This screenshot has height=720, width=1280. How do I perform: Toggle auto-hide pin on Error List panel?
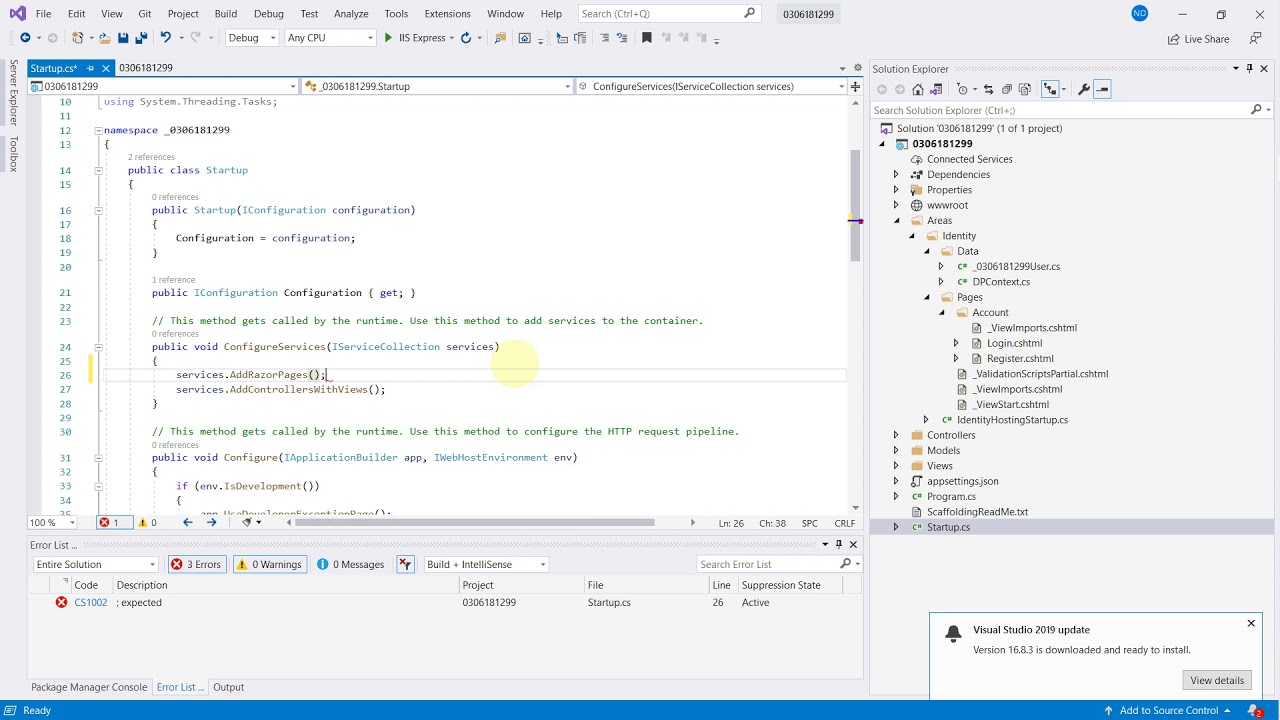(x=839, y=544)
